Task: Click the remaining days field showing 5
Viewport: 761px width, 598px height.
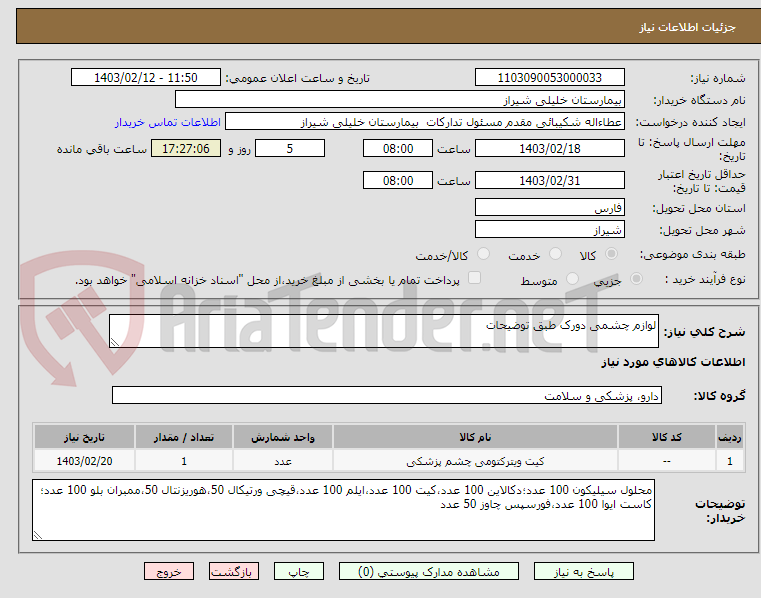Action: [290, 149]
